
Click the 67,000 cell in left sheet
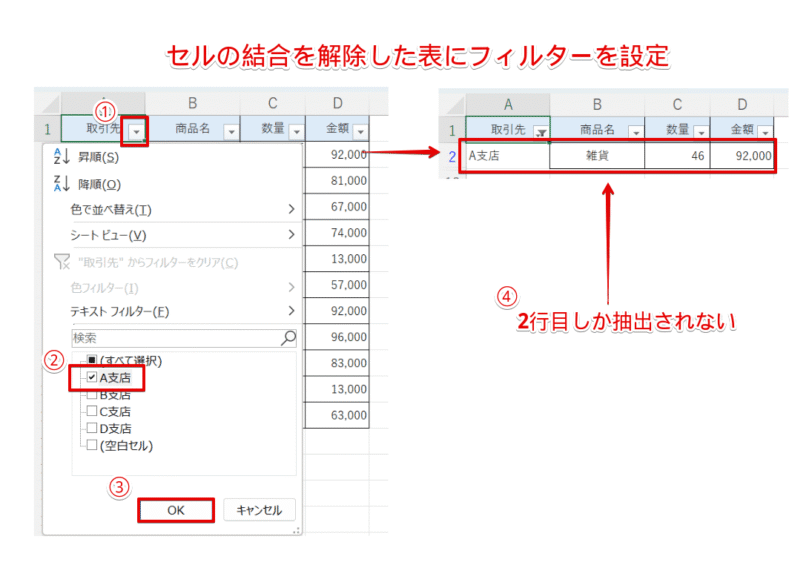pos(337,207)
